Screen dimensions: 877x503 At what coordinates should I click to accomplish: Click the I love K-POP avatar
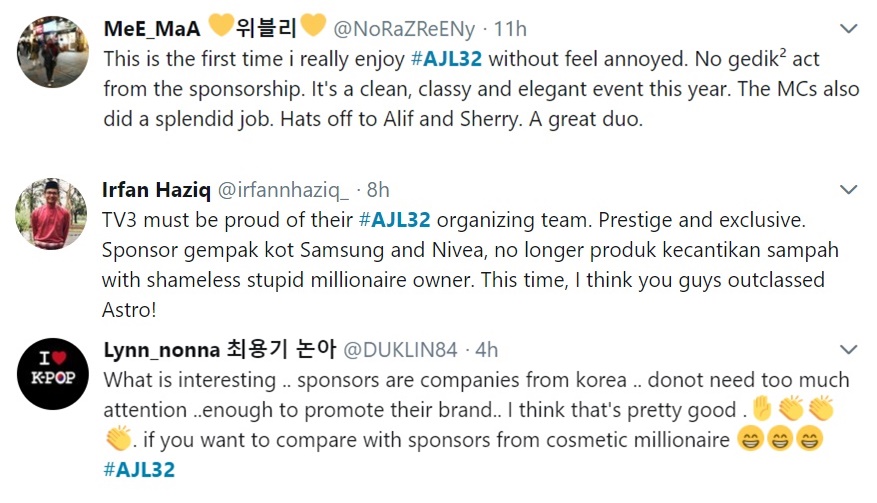coord(53,373)
